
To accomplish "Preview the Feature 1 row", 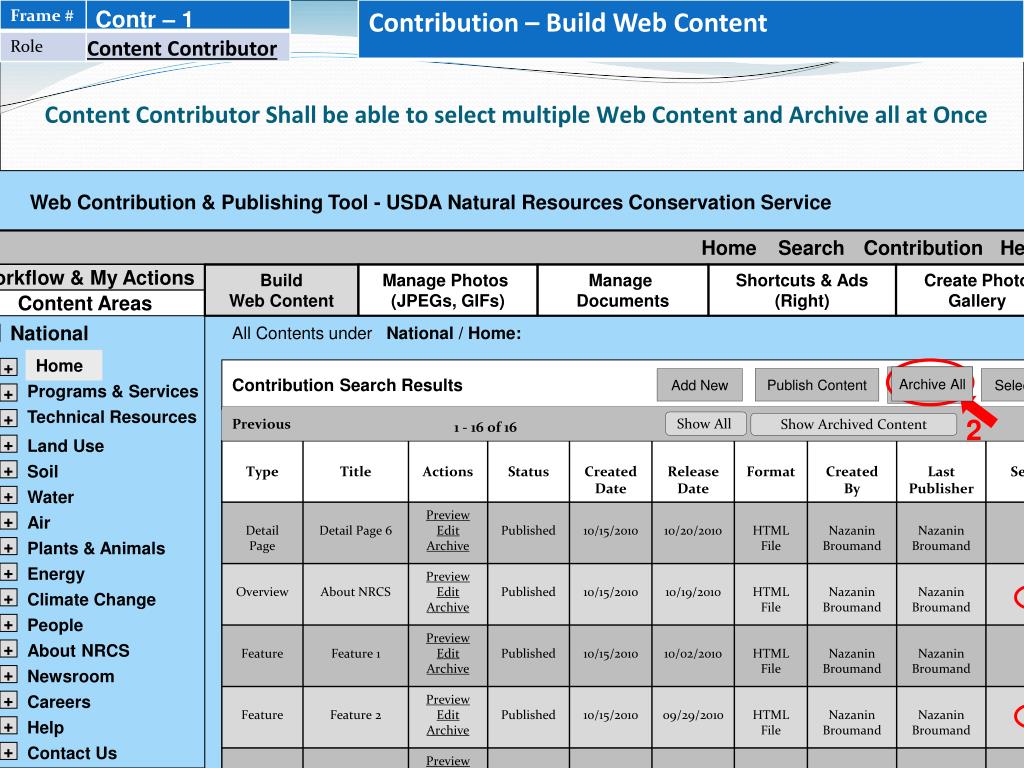I will coord(447,637).
